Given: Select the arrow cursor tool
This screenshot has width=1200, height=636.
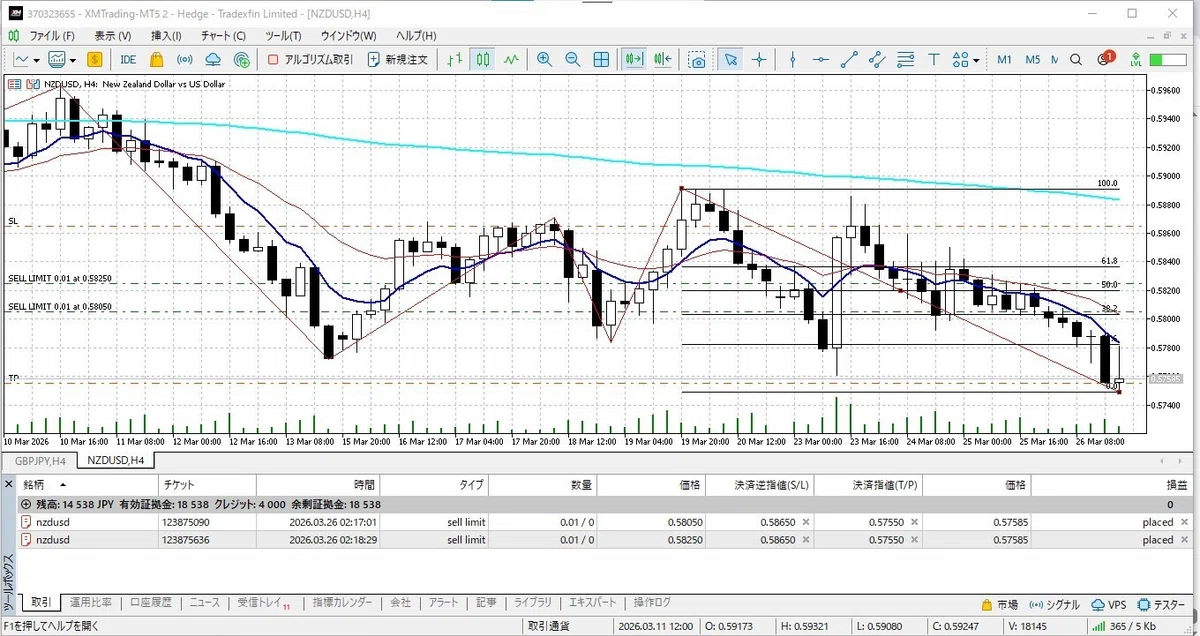Looking at the screenshot, I should [x=731, y=59].
